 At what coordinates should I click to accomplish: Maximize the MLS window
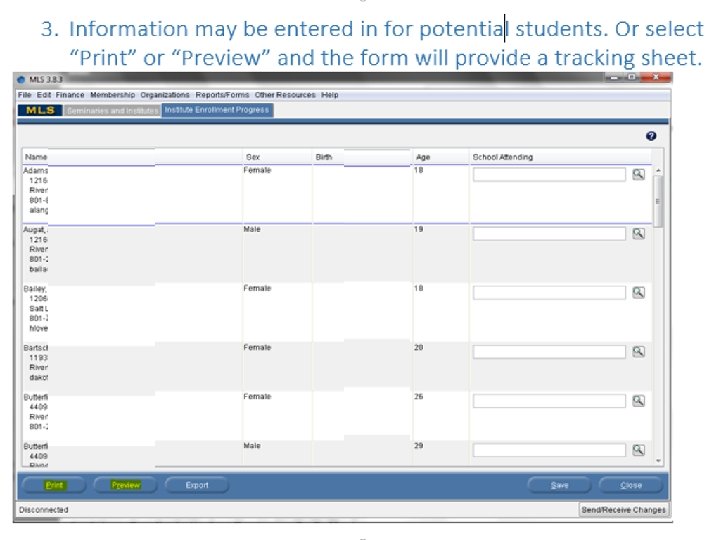(631, 77)
